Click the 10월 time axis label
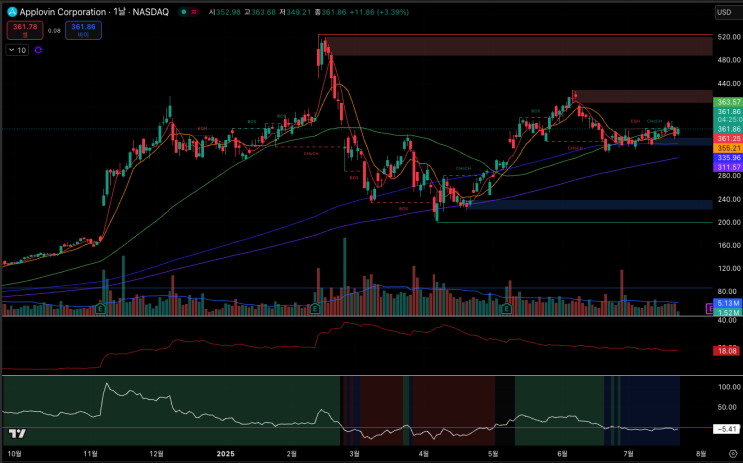This screenshot has height=463, width=743. (14, 454)
